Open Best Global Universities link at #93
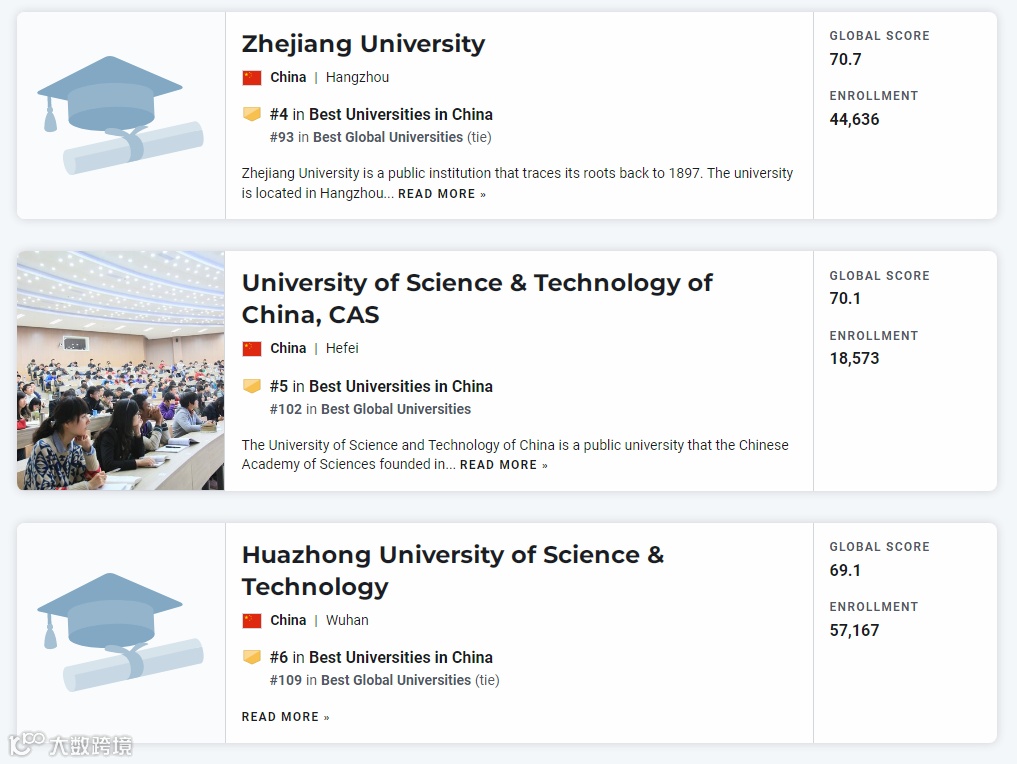The height and width of the screenshot is (764, 1017). (x=388, y=137)
